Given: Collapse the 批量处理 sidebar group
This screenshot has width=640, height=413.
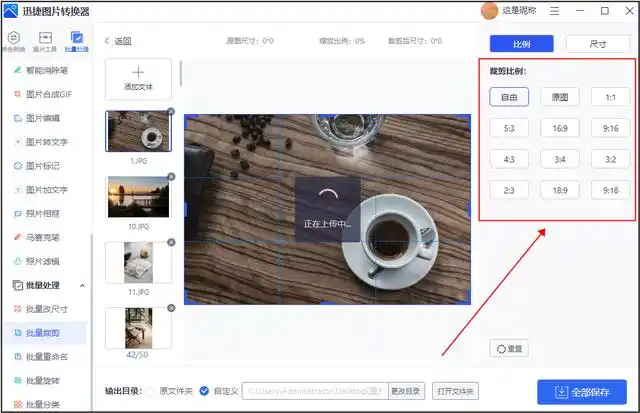Looking at the screenshot, I should [x=82, y=285].
